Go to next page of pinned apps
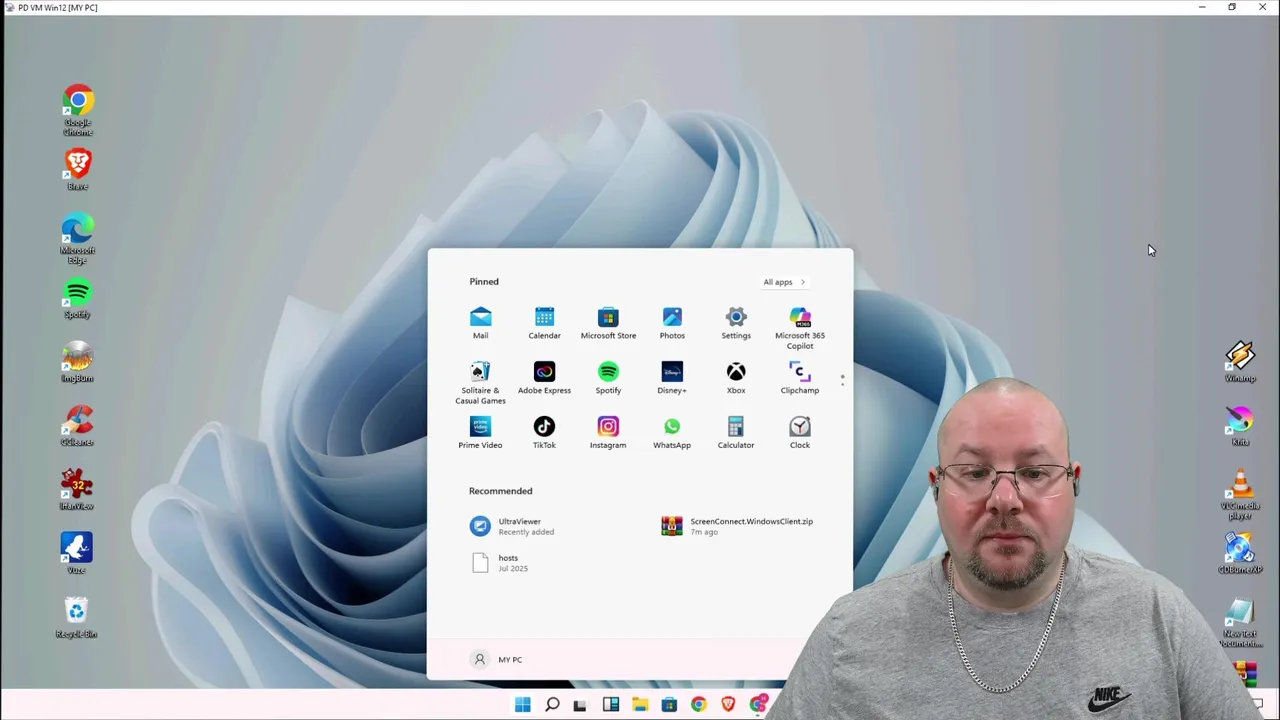1280x720 pixels. click(842, 384)
